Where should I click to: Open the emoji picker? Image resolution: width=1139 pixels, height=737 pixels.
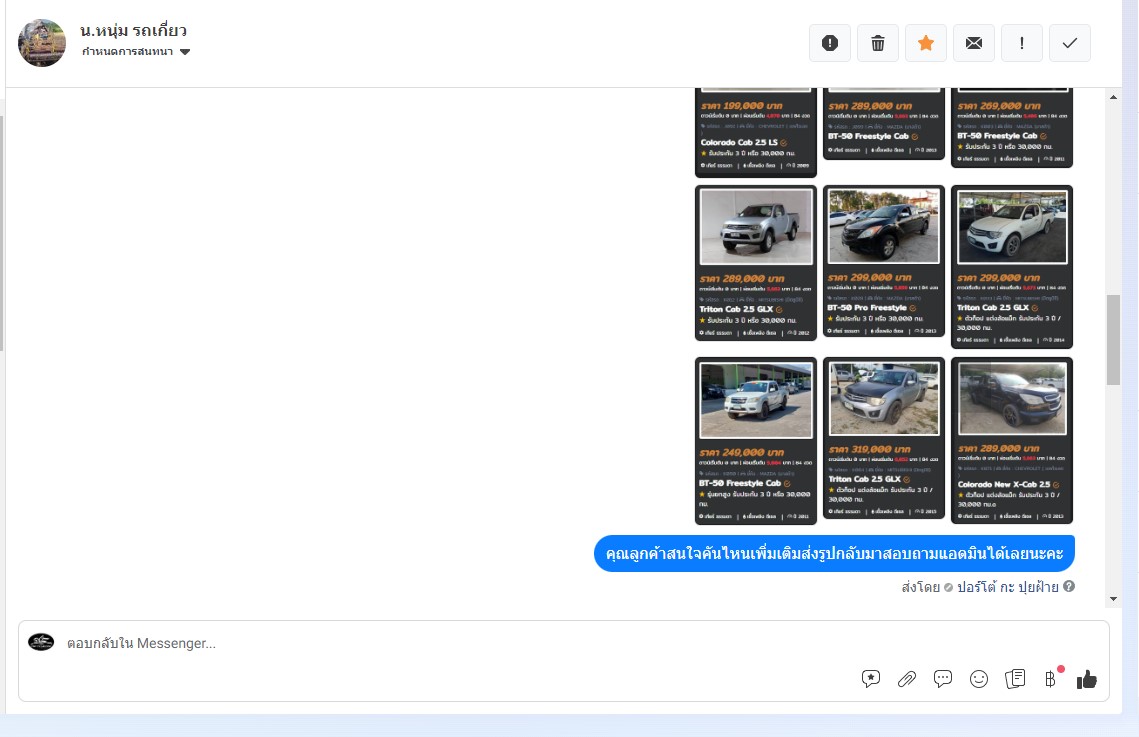(979, 679)
